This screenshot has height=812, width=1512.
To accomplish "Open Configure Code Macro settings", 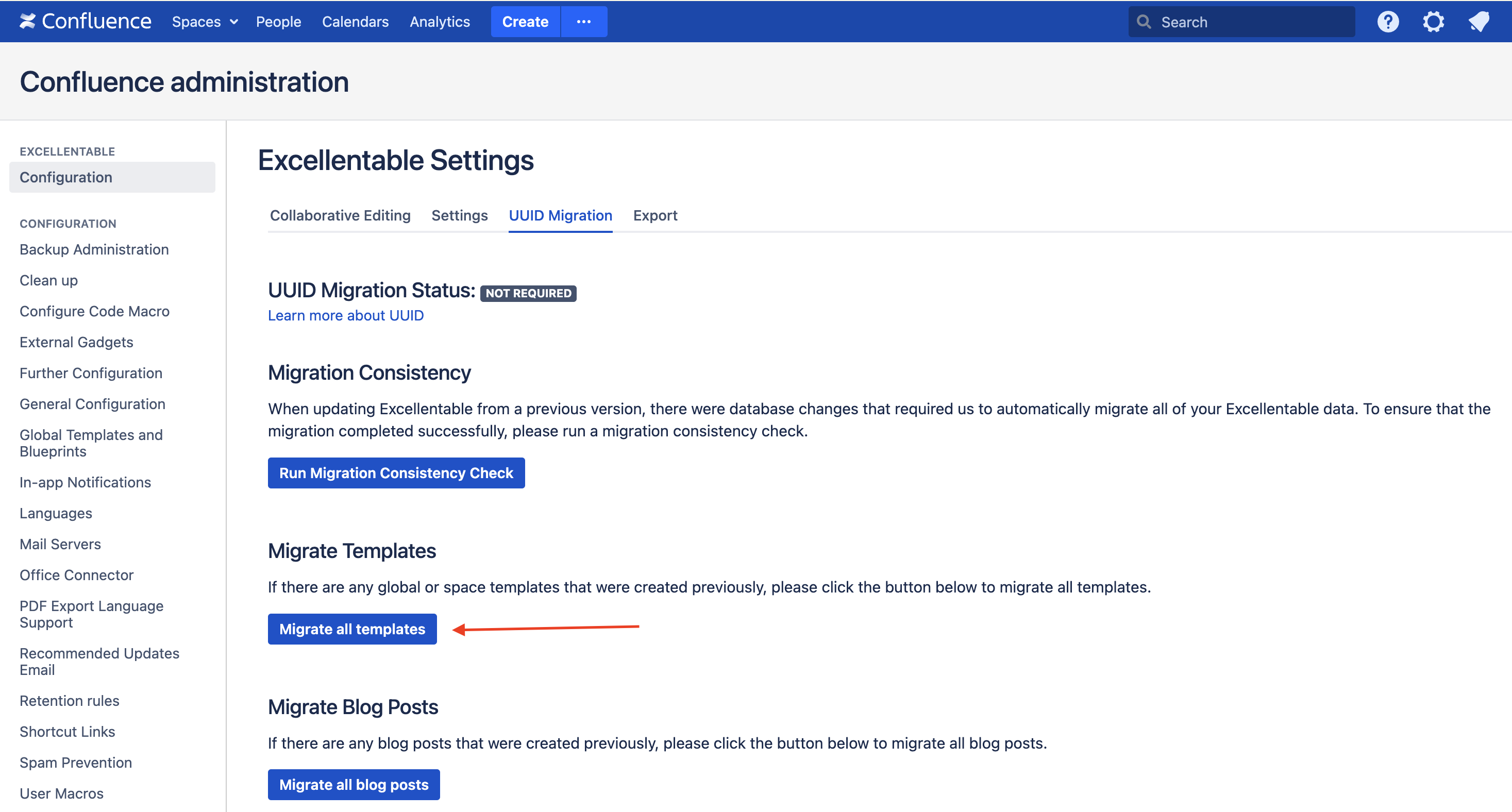I will click(94, 311).
